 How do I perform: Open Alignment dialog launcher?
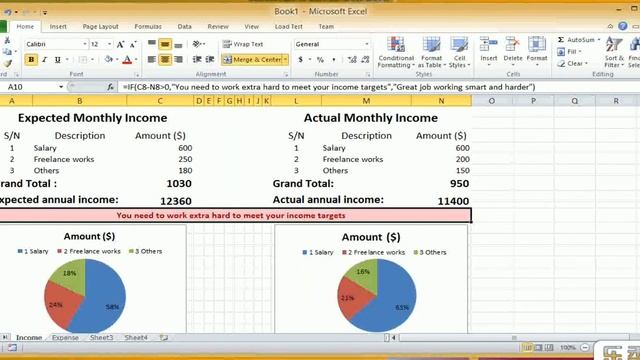tap(286, 75)
